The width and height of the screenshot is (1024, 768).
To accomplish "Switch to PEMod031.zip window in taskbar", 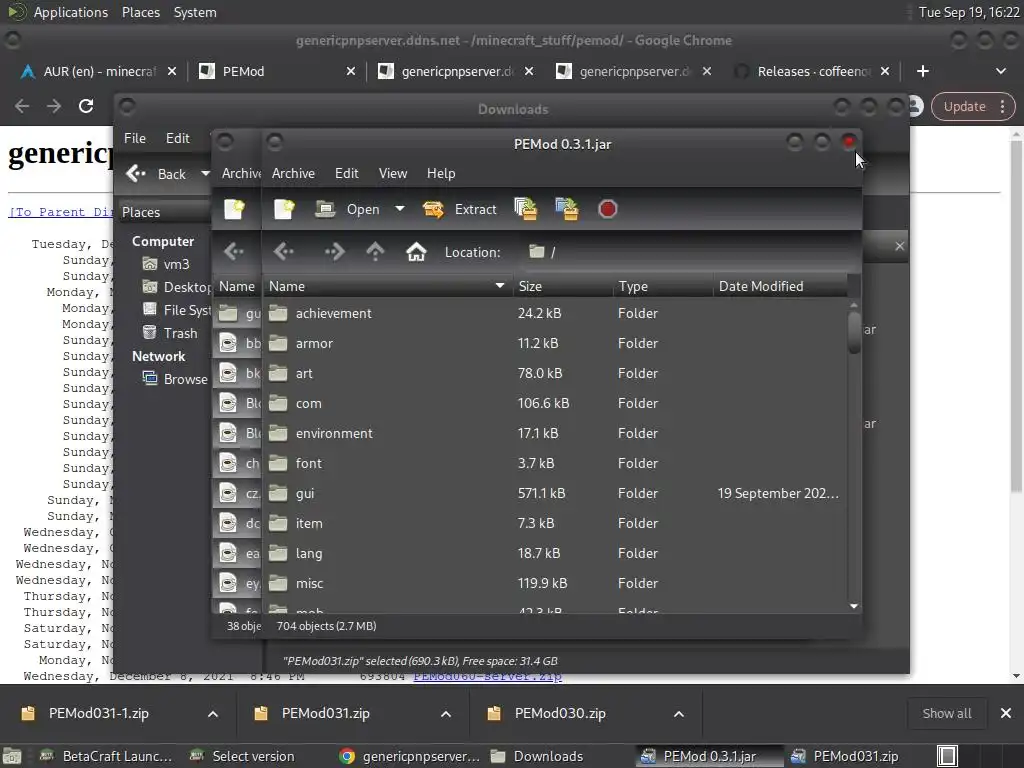I will (x=846, y=756).
